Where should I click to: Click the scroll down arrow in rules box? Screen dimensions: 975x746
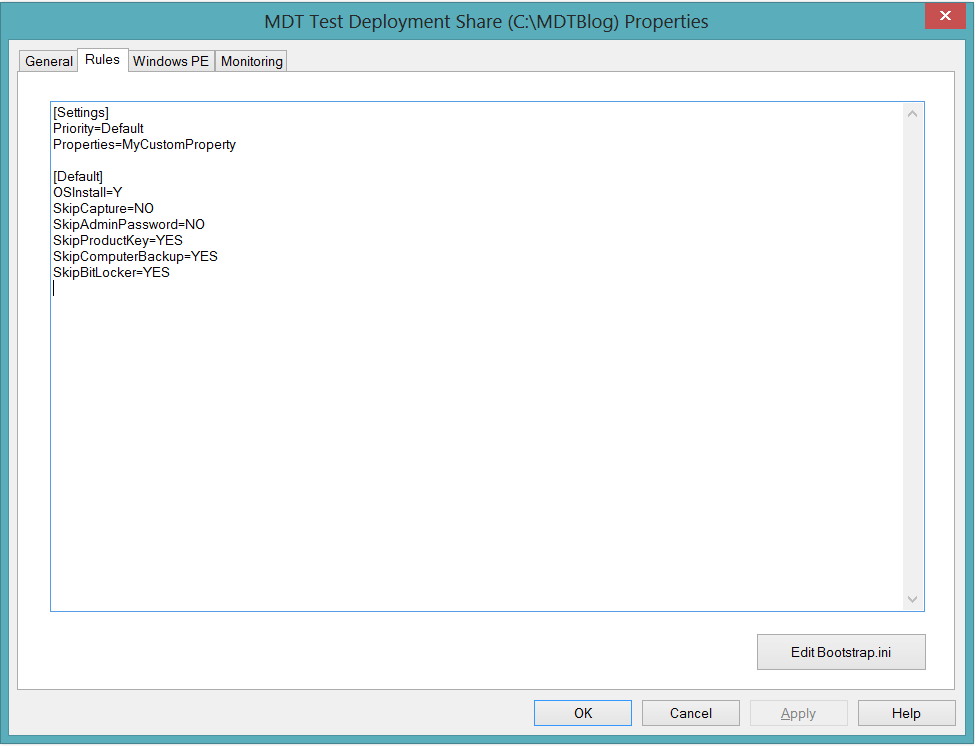tap(912, 599)
